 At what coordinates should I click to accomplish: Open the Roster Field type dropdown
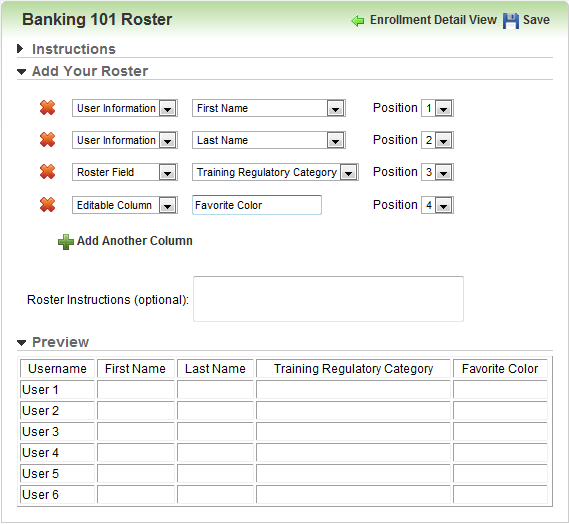click(x=125, y=172)
